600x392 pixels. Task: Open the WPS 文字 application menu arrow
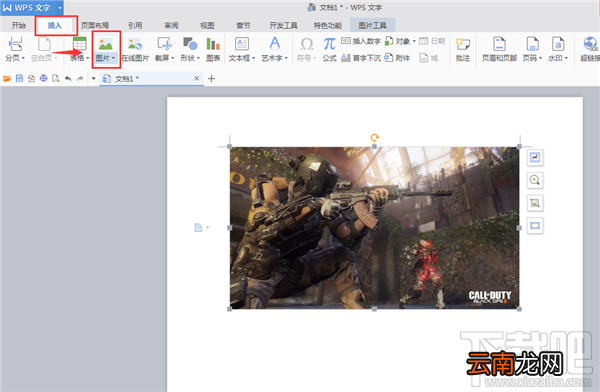(60, 8)
